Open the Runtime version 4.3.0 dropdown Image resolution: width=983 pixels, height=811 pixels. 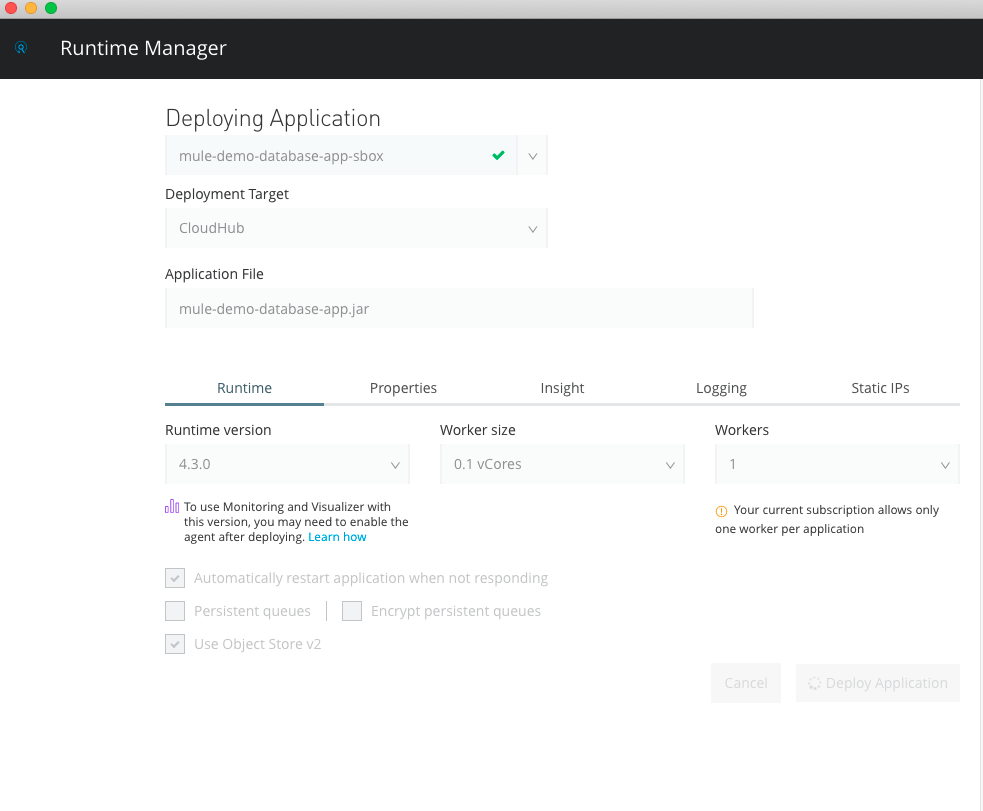tap(287, 464)
